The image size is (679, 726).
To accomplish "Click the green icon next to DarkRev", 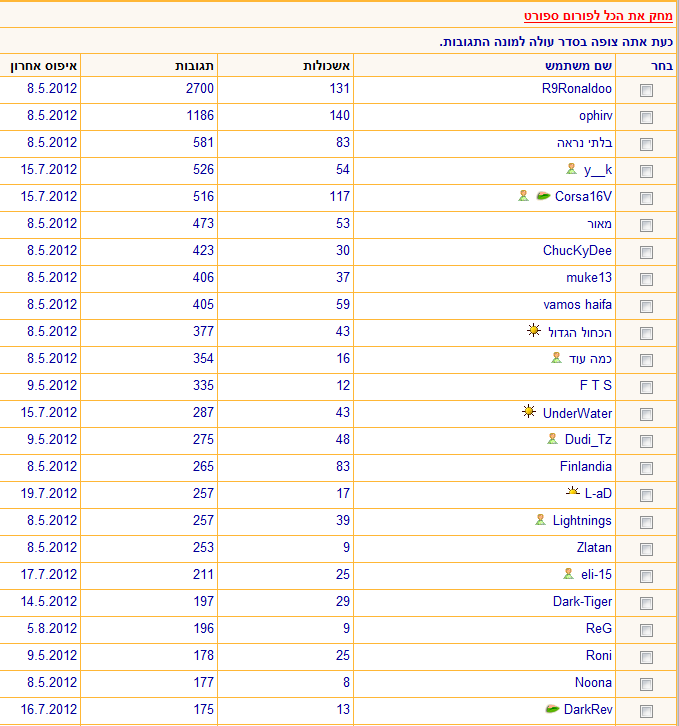I will 552,709.
